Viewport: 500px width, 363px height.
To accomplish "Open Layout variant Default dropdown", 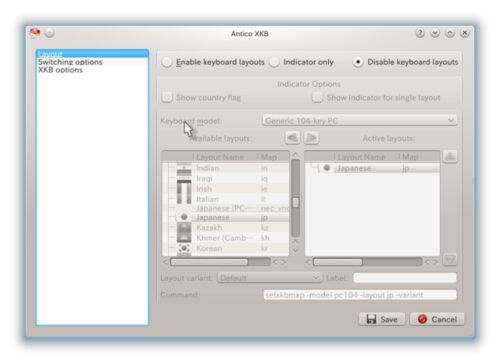I will [x=269, y=278].
